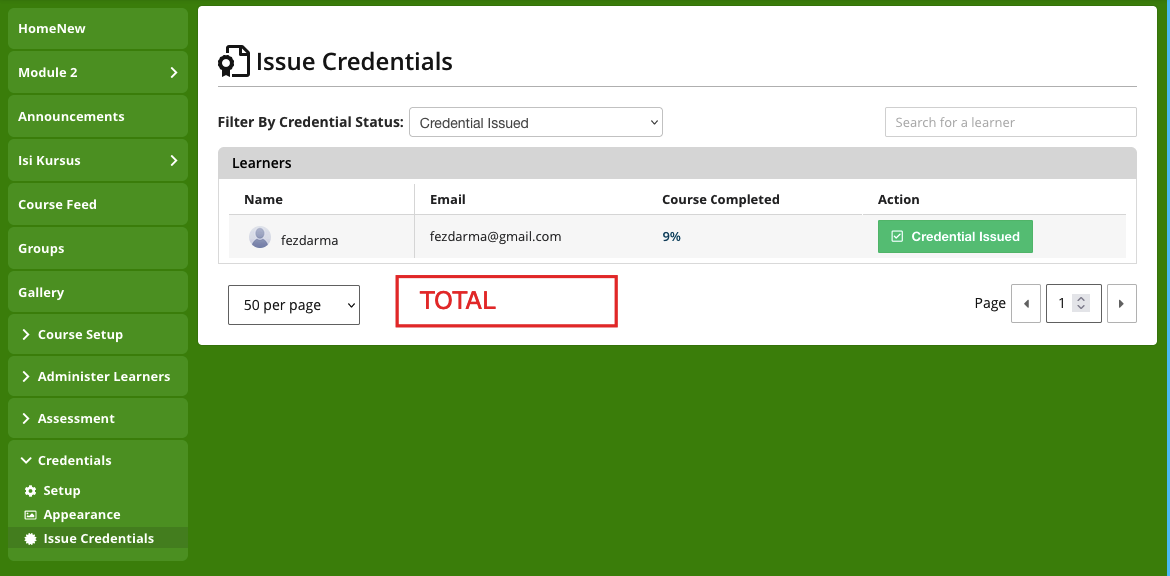Expand the Assessment section

(x=98, y=418)
